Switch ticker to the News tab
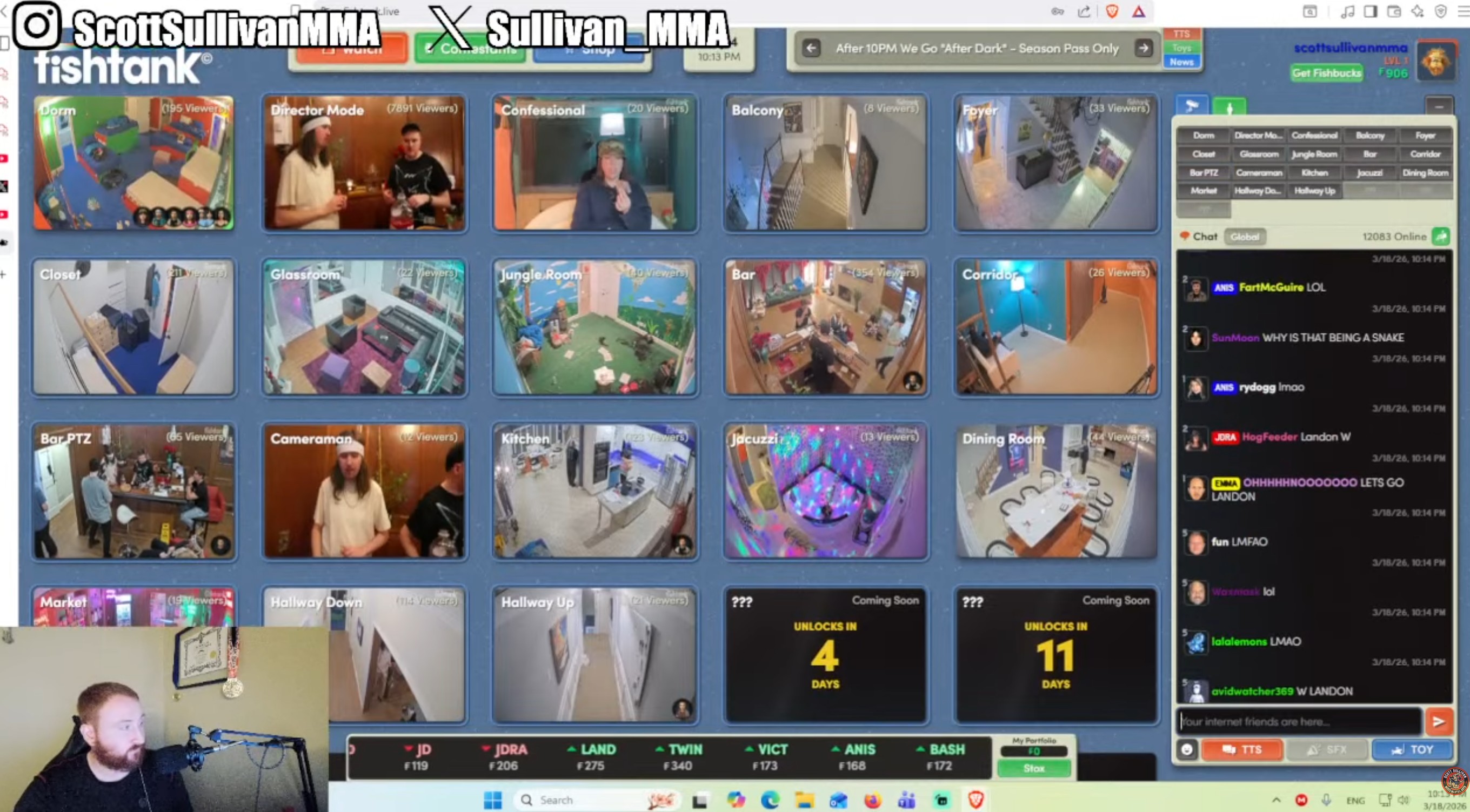 click(1181, 62)
